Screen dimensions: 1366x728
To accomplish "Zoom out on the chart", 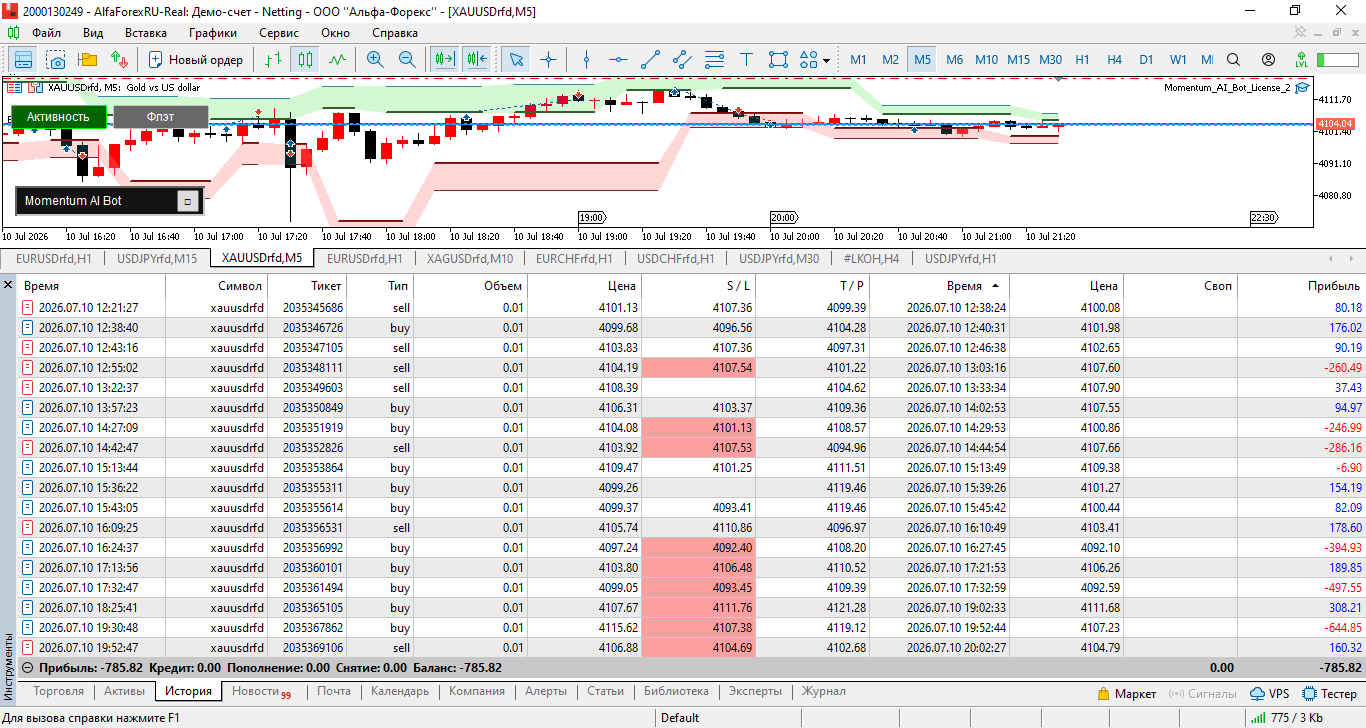I will coord(407,59).
